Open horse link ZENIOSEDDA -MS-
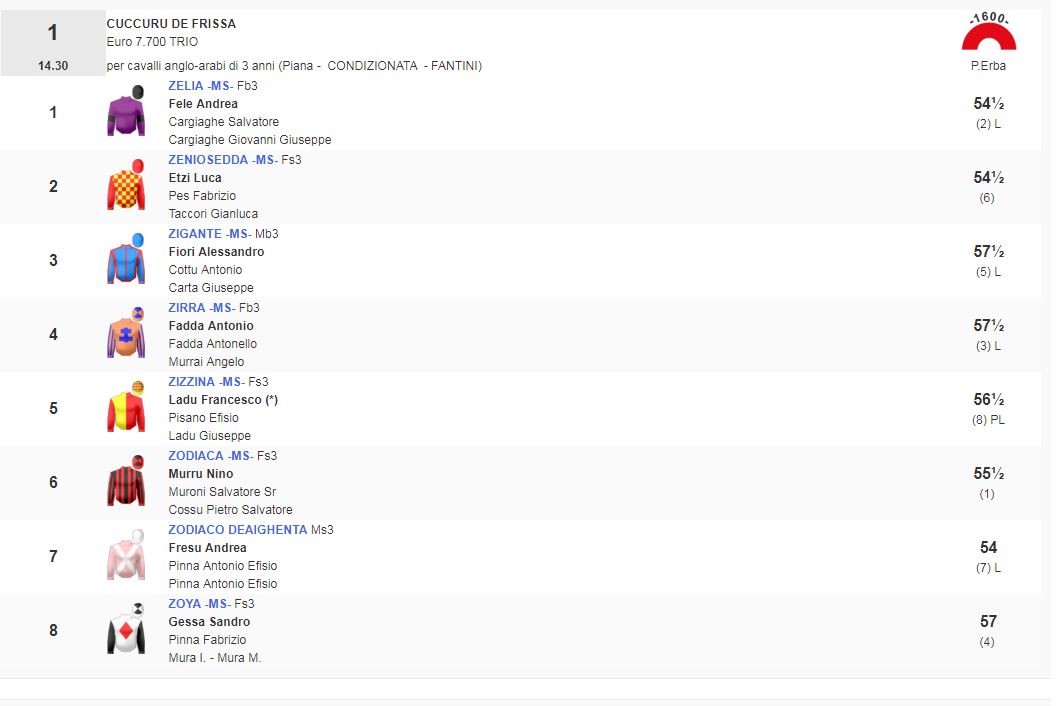Viewport: 1059px width, 706px height. [222, 160]
